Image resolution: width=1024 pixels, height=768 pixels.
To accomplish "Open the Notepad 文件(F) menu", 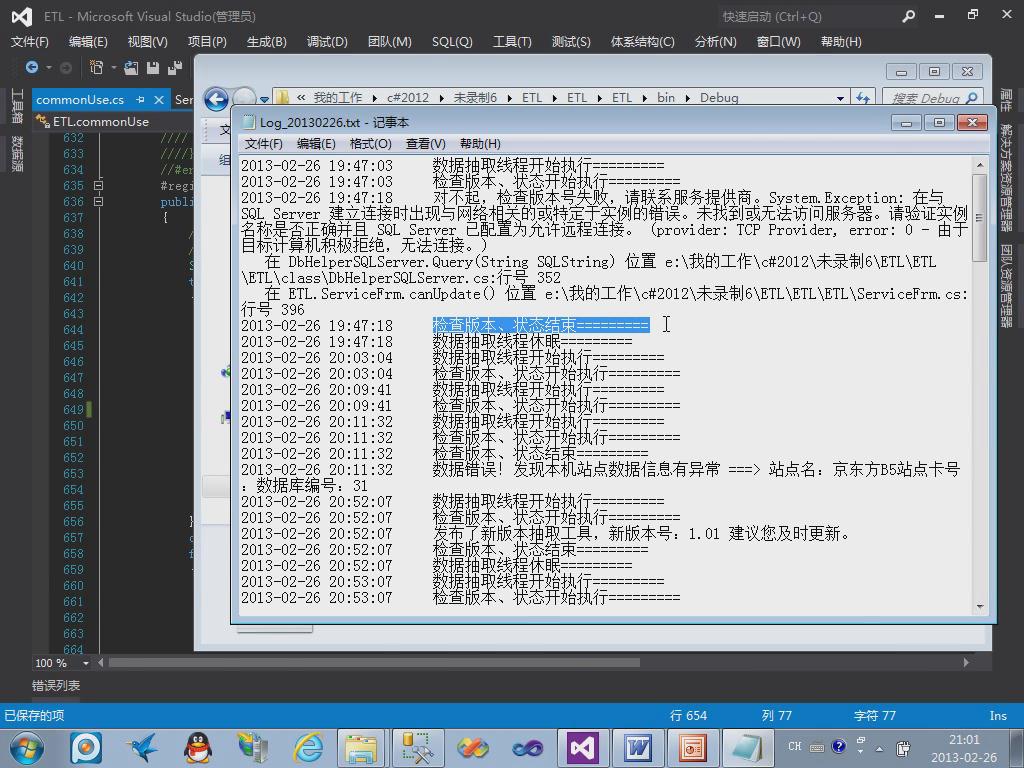I will pos(264,144).
